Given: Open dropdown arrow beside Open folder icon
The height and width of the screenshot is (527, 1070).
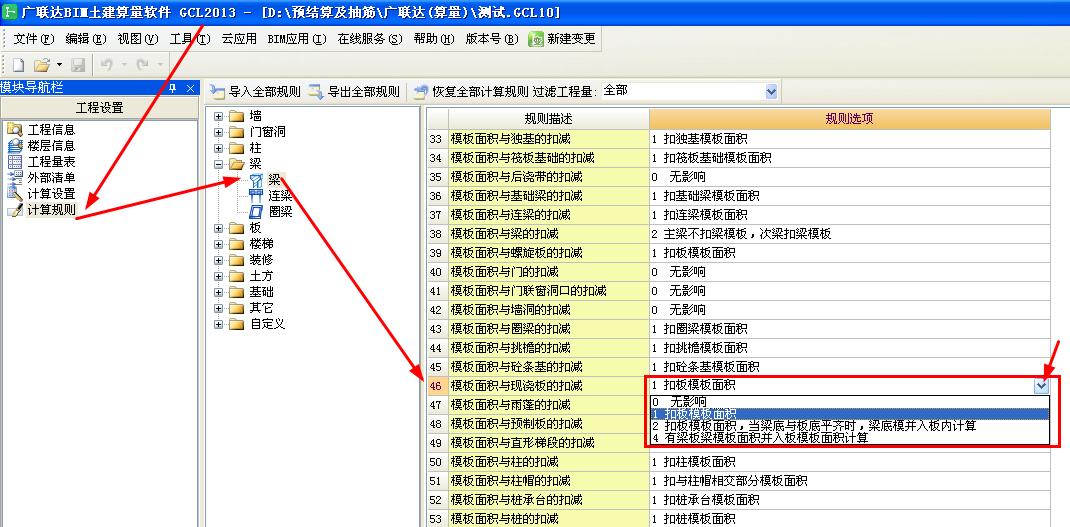Looking at the screenshot, I should pos(59,65).
